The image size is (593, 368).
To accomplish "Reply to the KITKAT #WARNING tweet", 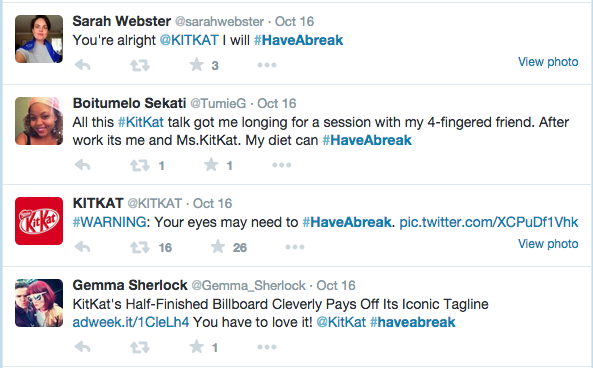I will (x=82, y=247).
